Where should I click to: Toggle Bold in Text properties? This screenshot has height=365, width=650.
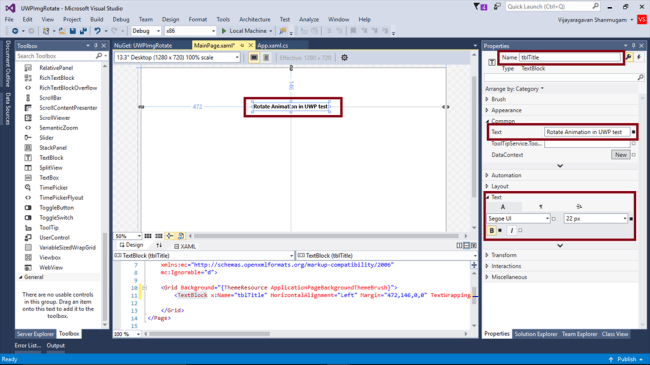pos(492,231)
